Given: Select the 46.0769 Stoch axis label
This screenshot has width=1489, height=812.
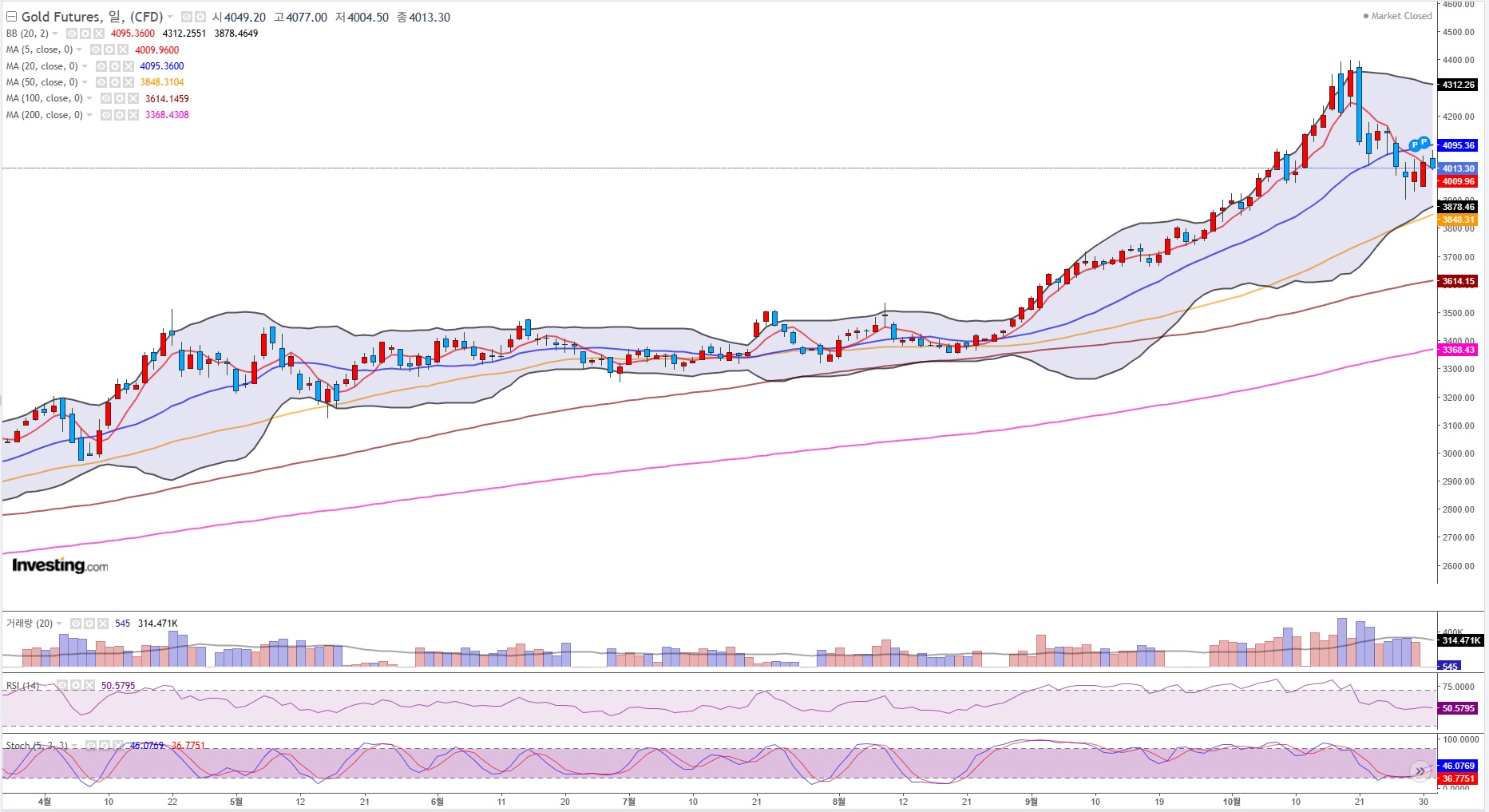Looking at the screenshot, I should [x=1458, y=766].
